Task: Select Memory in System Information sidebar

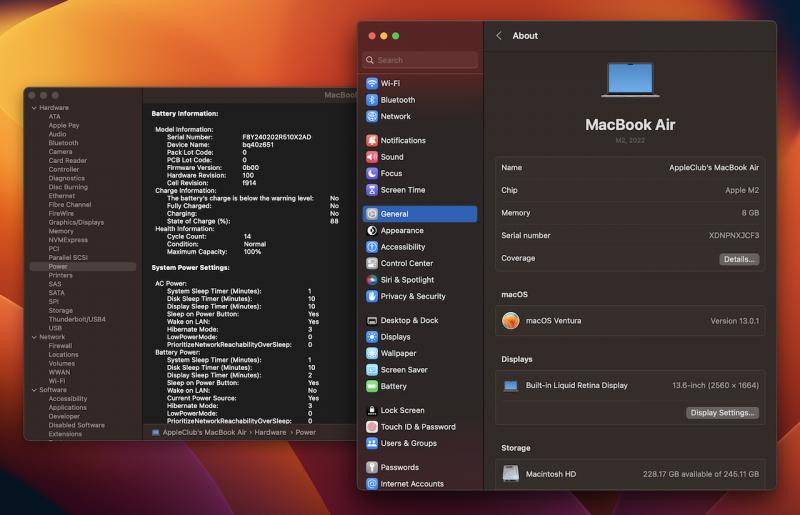Action: click(x=61, y=231)
